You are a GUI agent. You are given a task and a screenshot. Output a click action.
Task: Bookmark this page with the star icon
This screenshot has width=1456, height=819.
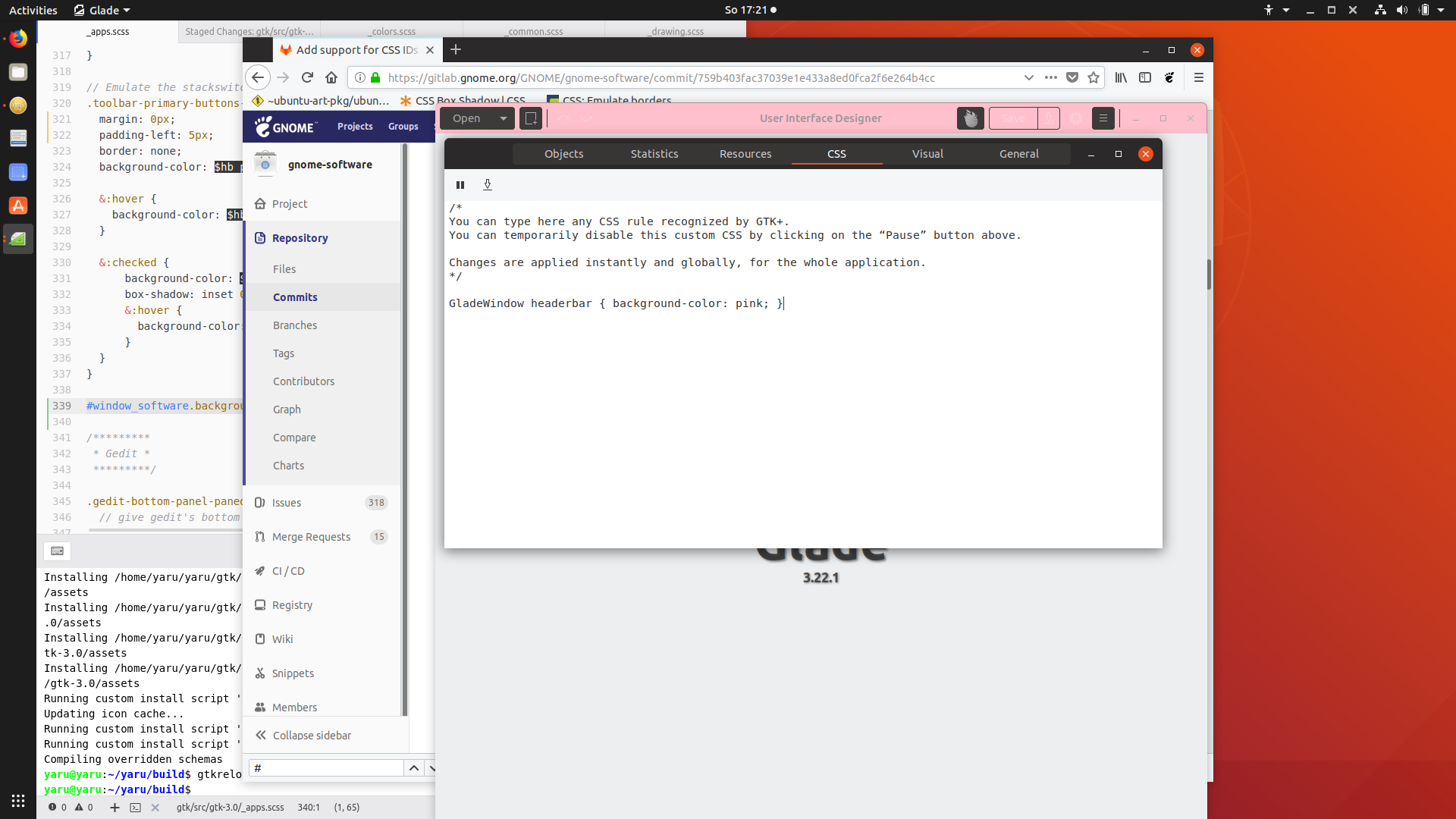pos(1094,77)
